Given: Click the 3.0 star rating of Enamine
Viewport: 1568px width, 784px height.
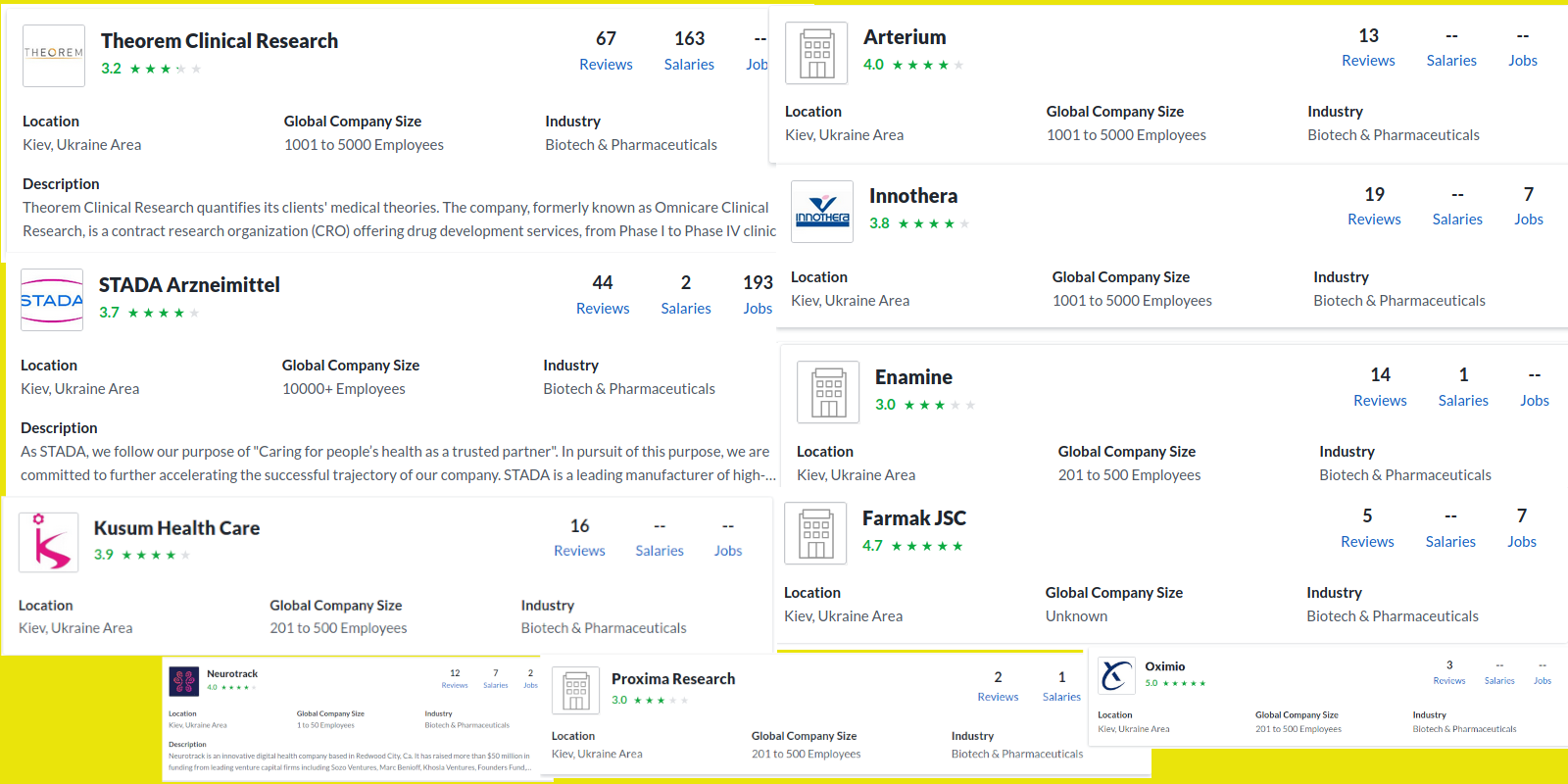Looking at the screenshot, I should [925, 405].
